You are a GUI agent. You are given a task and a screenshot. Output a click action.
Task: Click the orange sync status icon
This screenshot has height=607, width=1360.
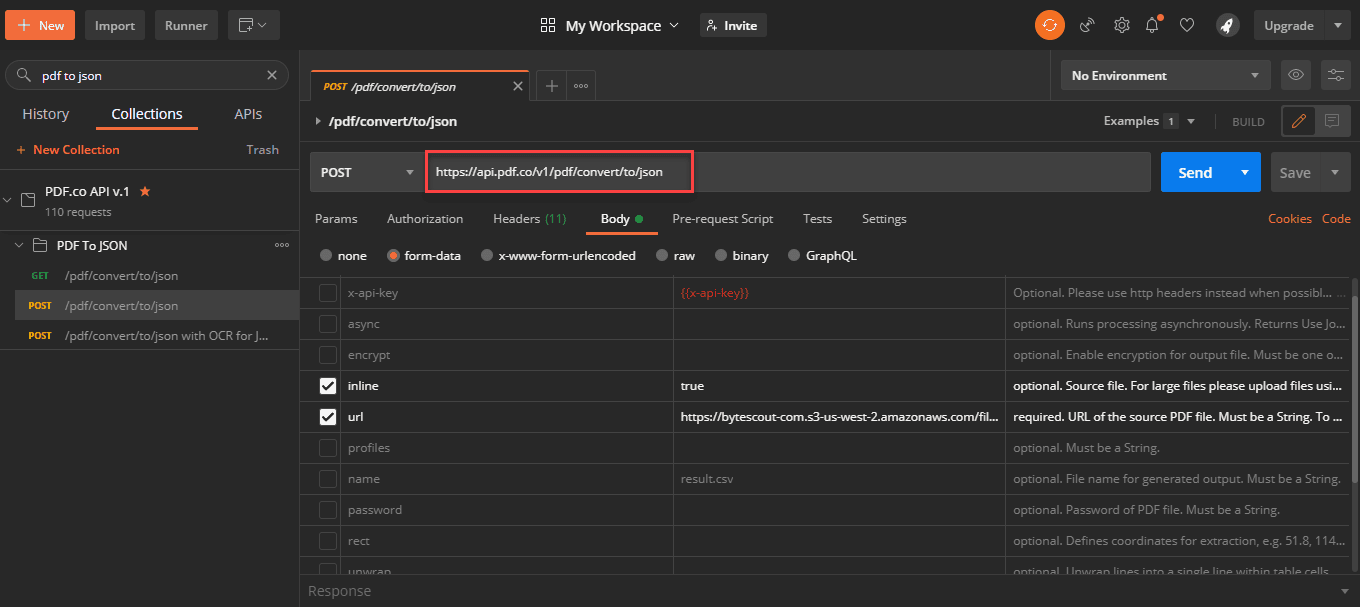point(1049,25)
